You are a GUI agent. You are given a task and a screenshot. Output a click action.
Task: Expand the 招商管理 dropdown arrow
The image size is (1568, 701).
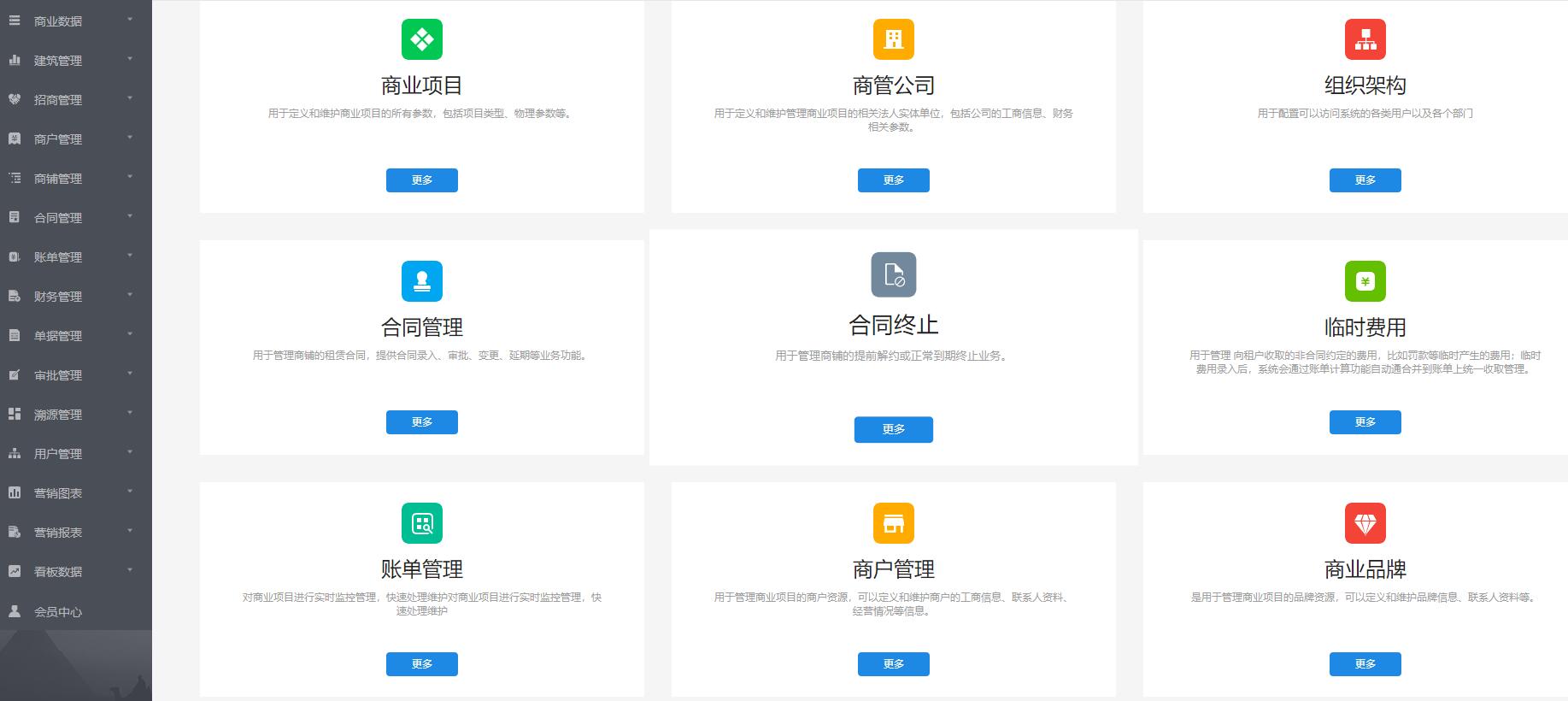point(130,97)
